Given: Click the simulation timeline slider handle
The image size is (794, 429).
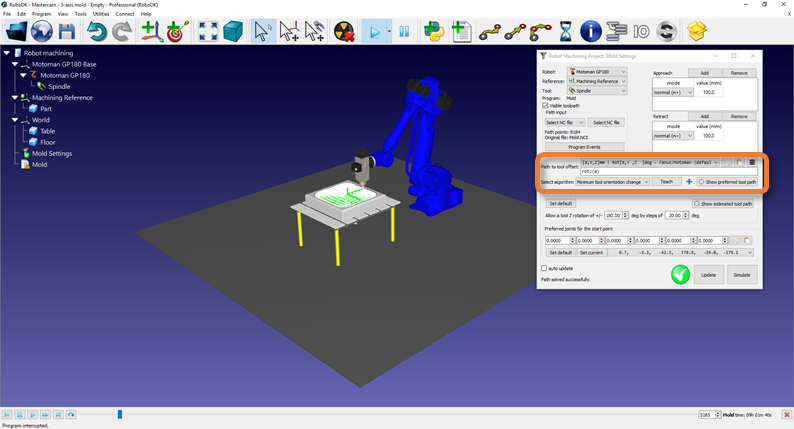Looking at the screenshot, I should click(120, 414).
